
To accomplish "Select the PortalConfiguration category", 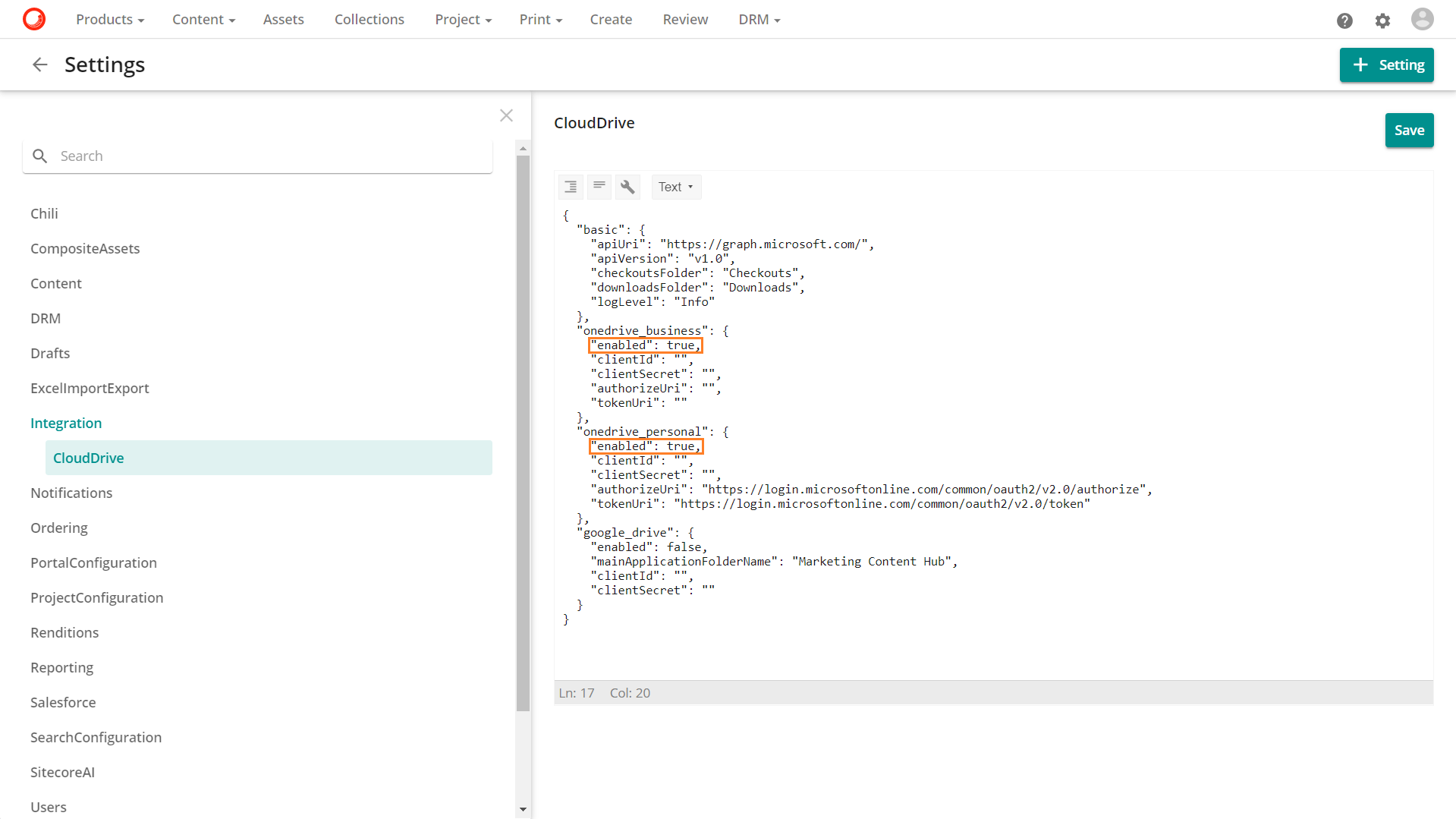I will (x=93, y=562).
